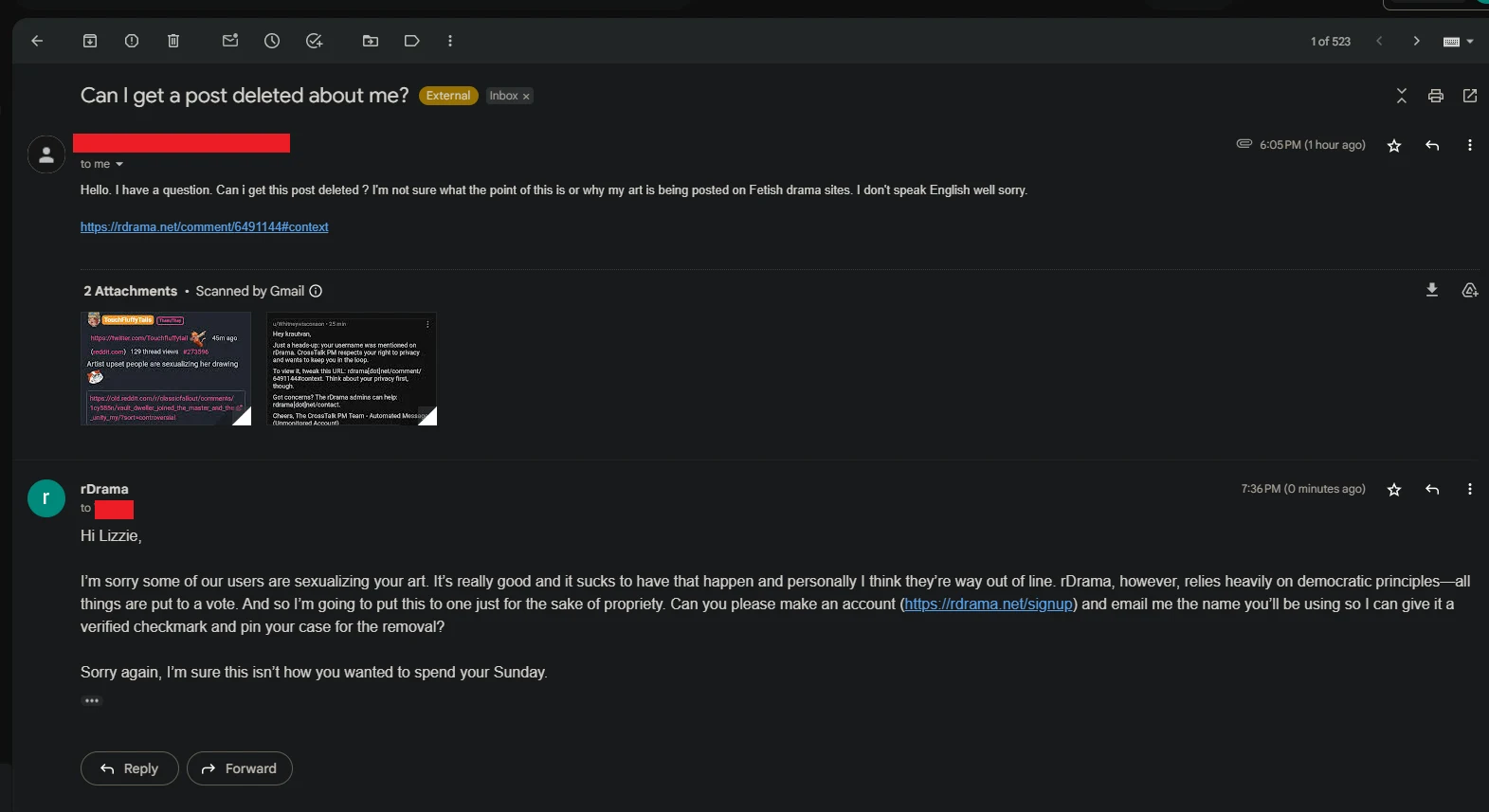Viewport: 1489px width, 812px height.
Task: Click the first sender's profile avatar
Action: 46,154
